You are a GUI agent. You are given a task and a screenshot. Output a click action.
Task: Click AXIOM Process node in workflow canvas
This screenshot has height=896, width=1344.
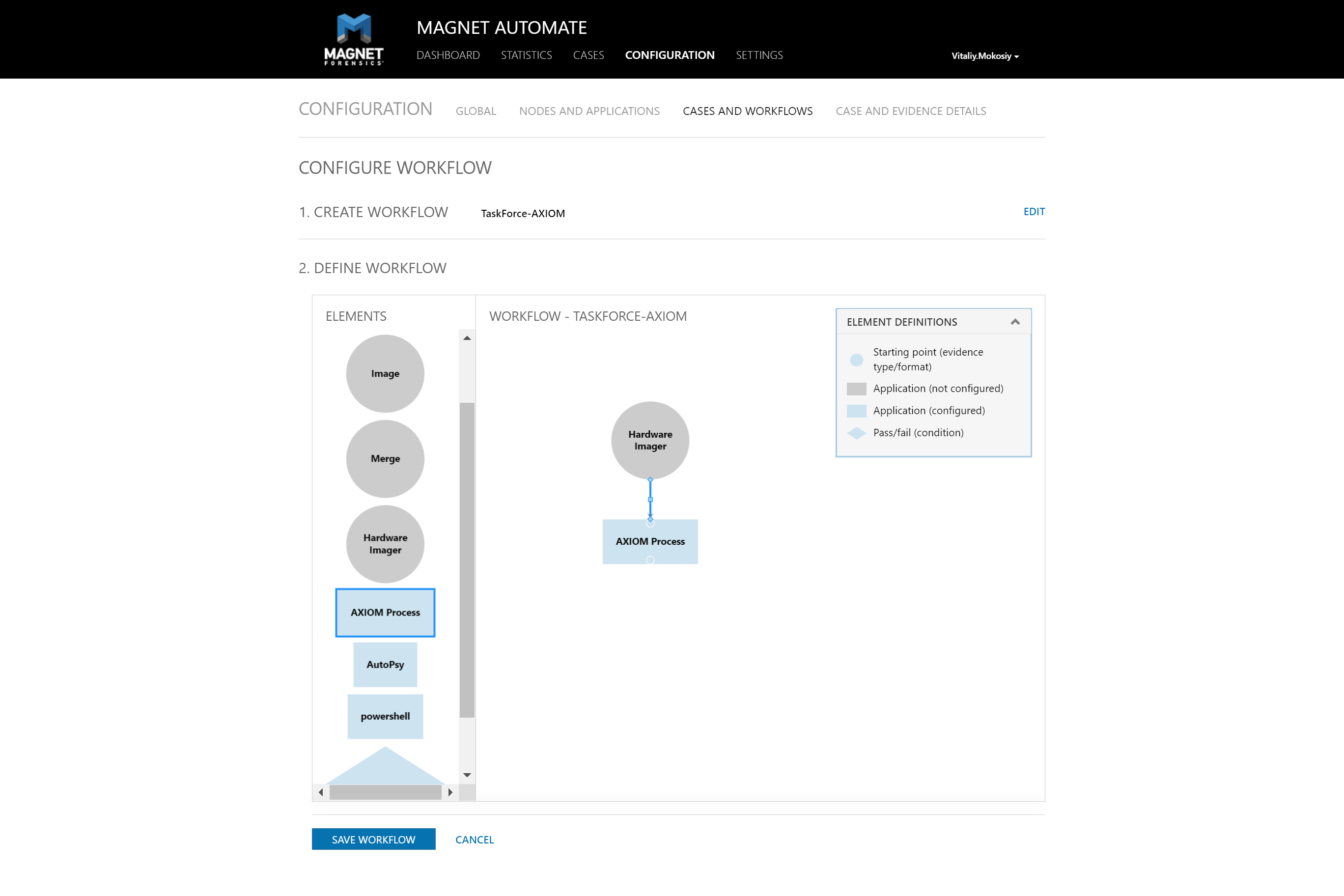click(x=650, y=542)
